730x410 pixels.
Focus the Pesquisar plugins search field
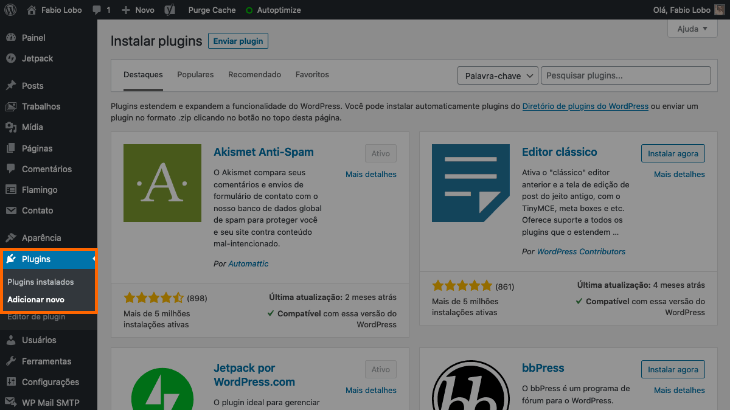626,75
